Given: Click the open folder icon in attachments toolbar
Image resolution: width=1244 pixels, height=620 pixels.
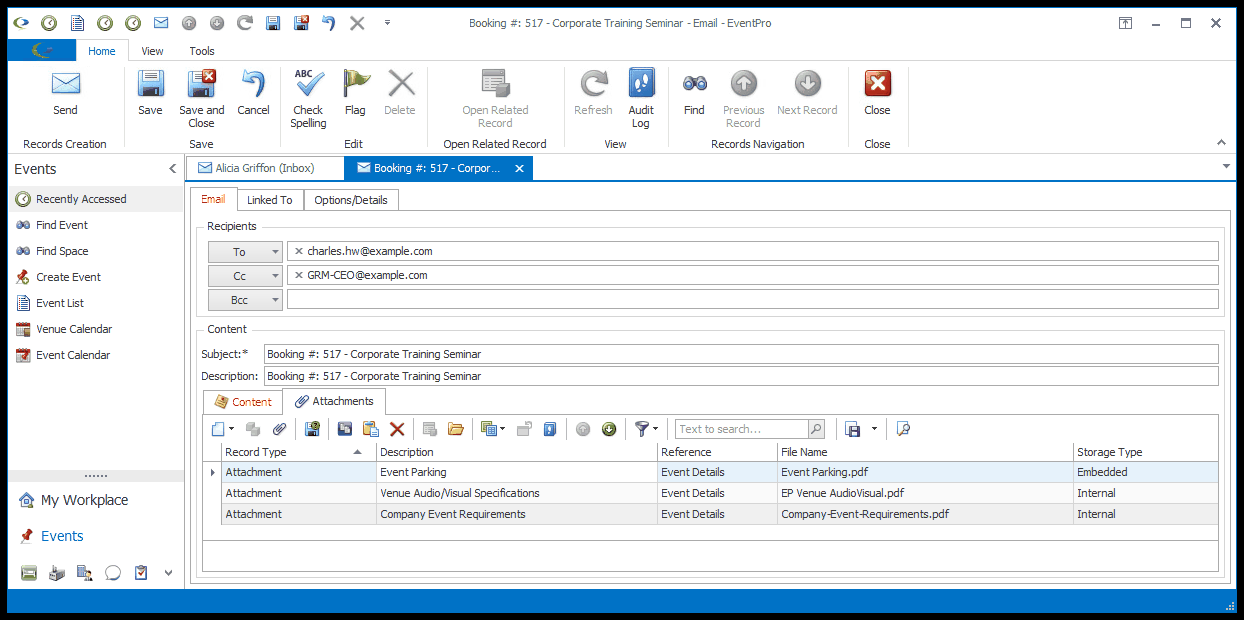Looking at the screenshot, I should (456, 429).
